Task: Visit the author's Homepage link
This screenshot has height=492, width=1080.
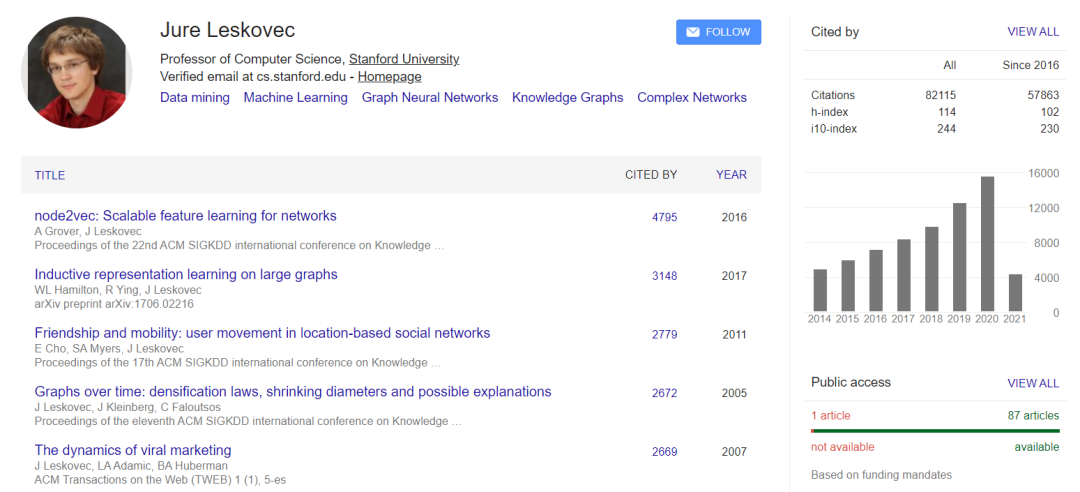Action: (389, 77)
